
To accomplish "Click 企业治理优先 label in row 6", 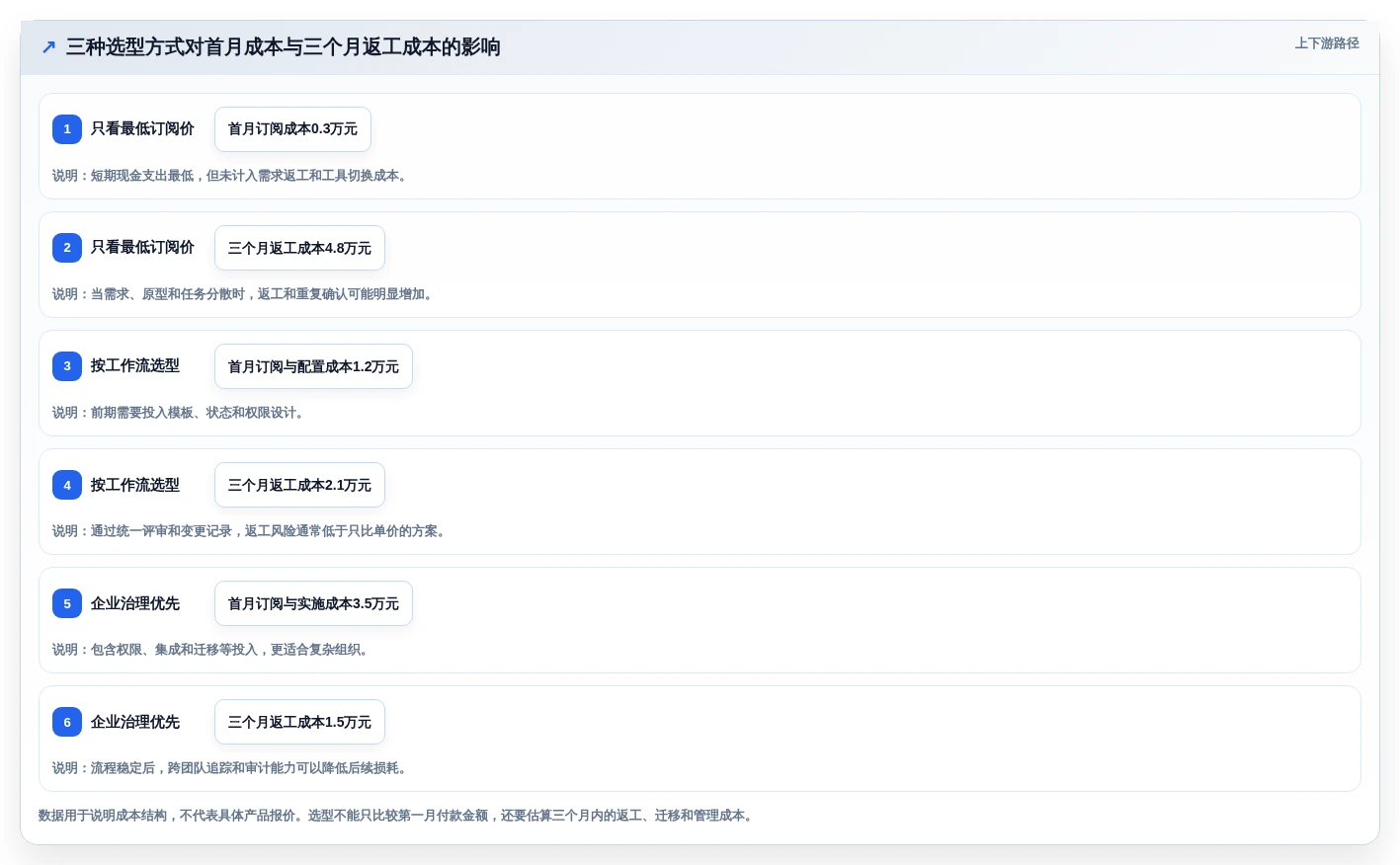I will point(135,722).
